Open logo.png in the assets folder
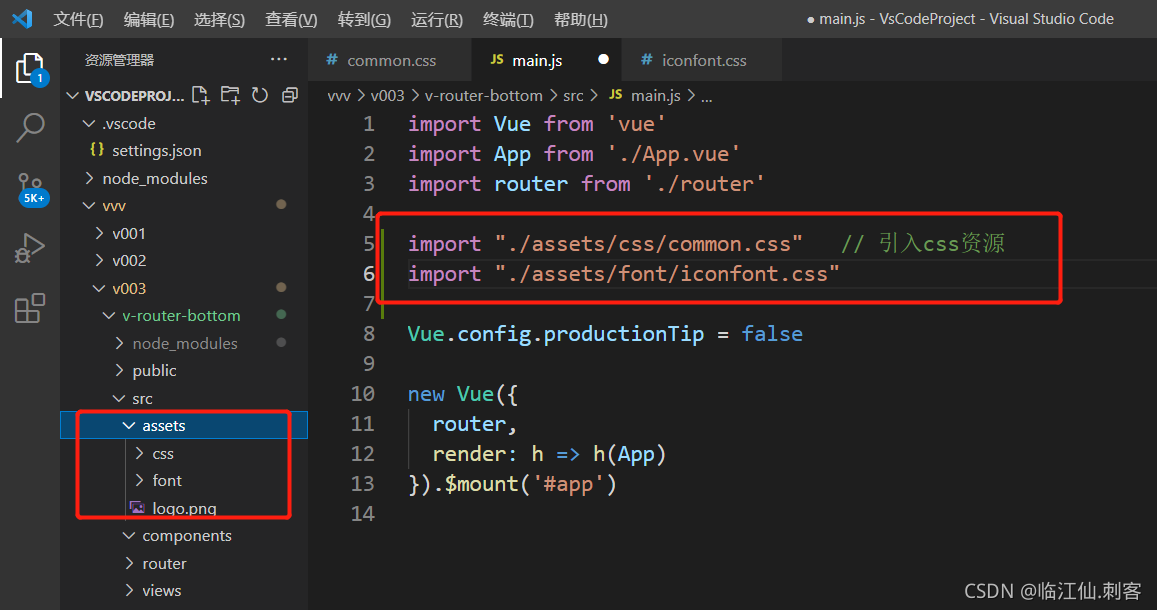This screenshot has height=610, width=1157. point(184,508)
